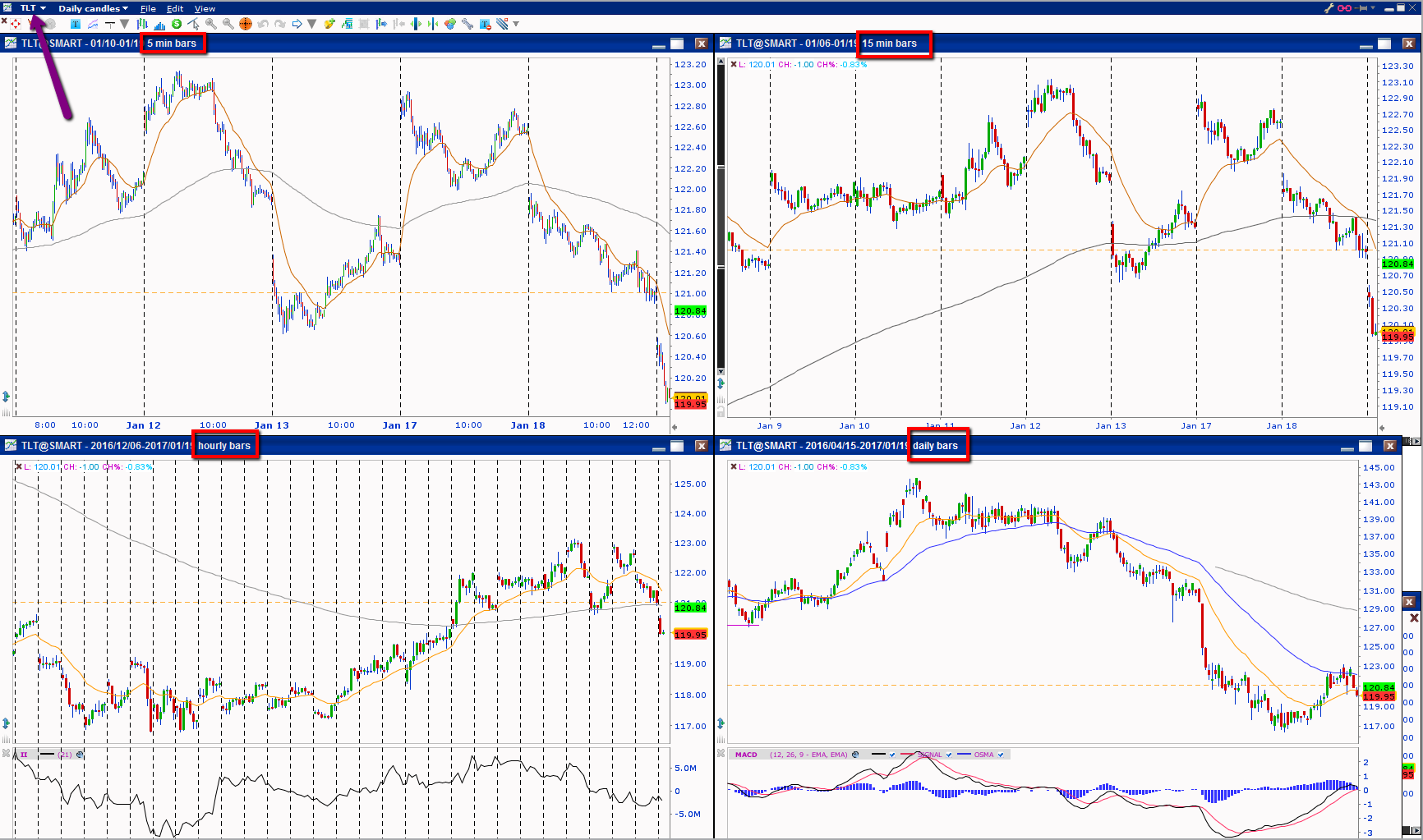Select the trendline pointer tool

click(x=194, y=24)
